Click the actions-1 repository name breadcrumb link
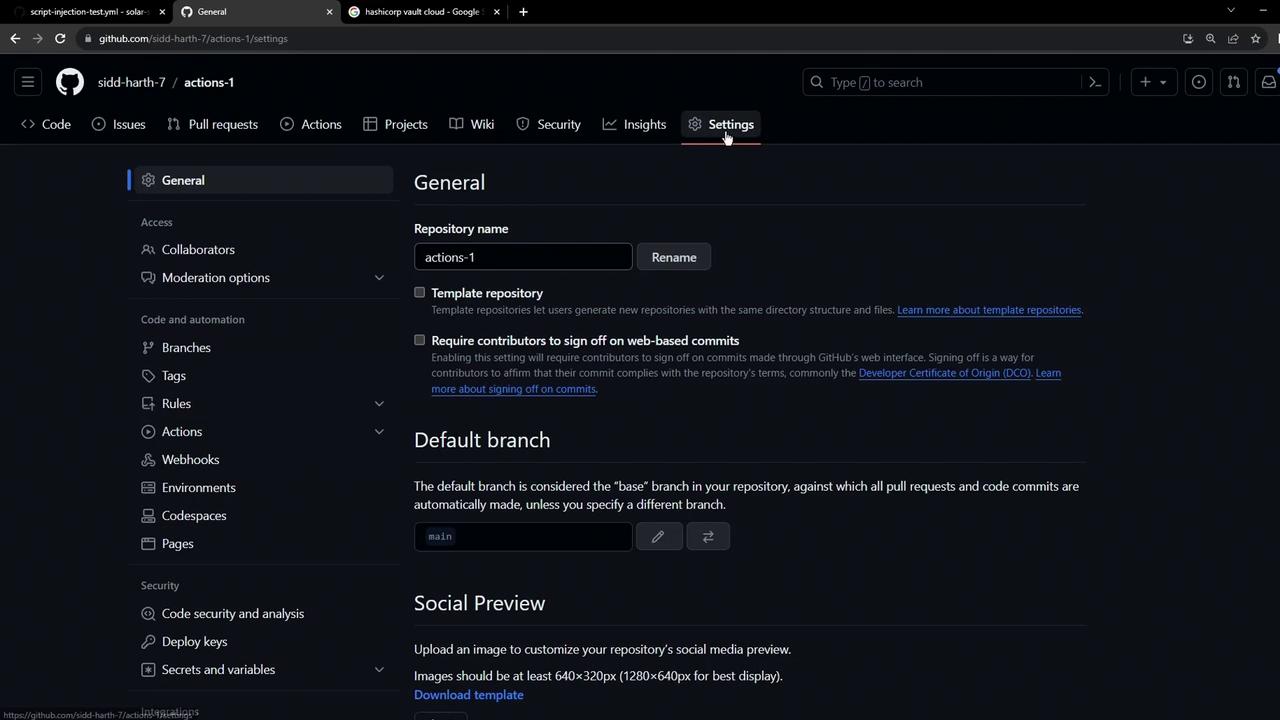This screenshot has width=1280, height=720. tap(209, 82)
